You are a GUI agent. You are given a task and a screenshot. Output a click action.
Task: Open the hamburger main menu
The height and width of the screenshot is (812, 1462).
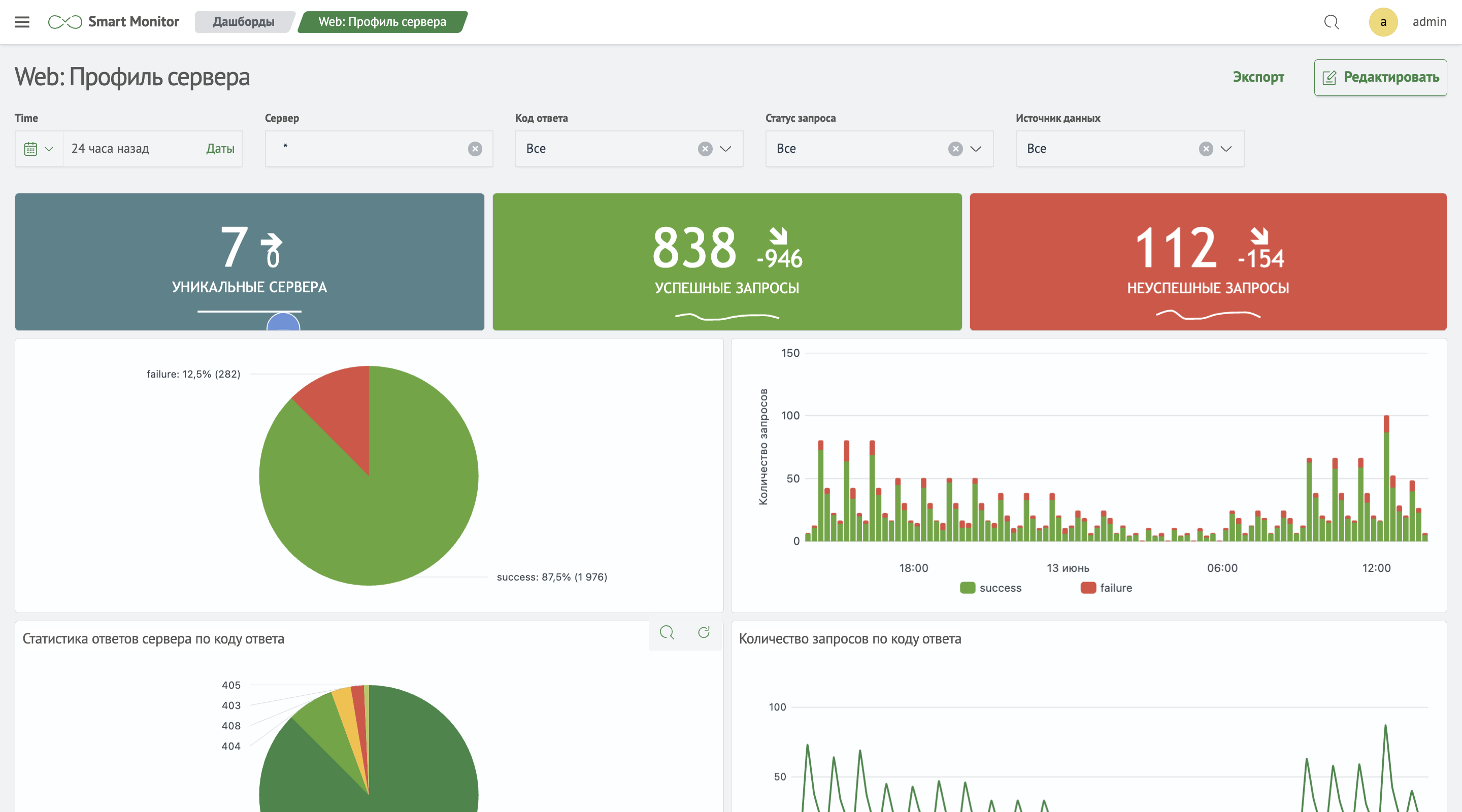point(21,21)
